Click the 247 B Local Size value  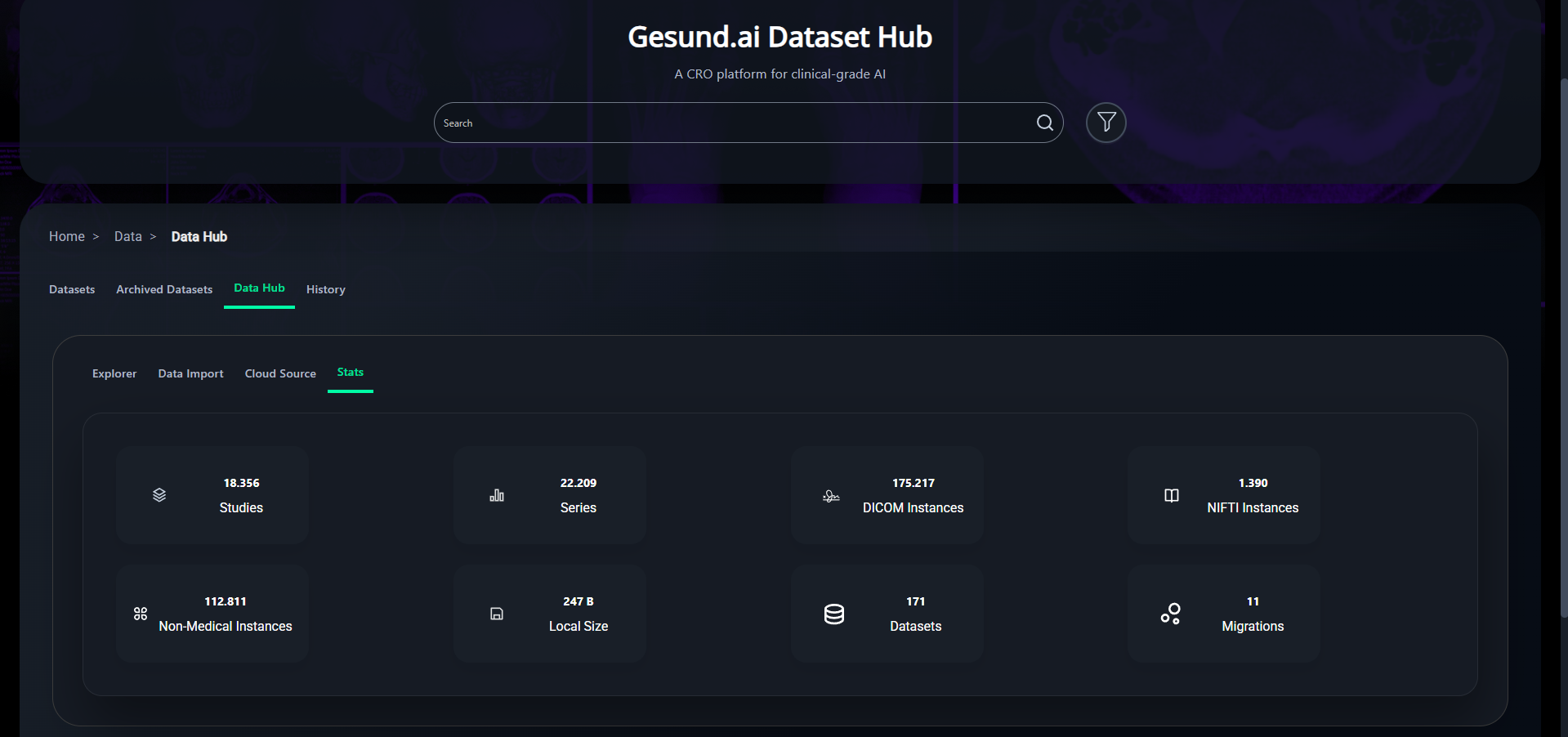(579, 601)
